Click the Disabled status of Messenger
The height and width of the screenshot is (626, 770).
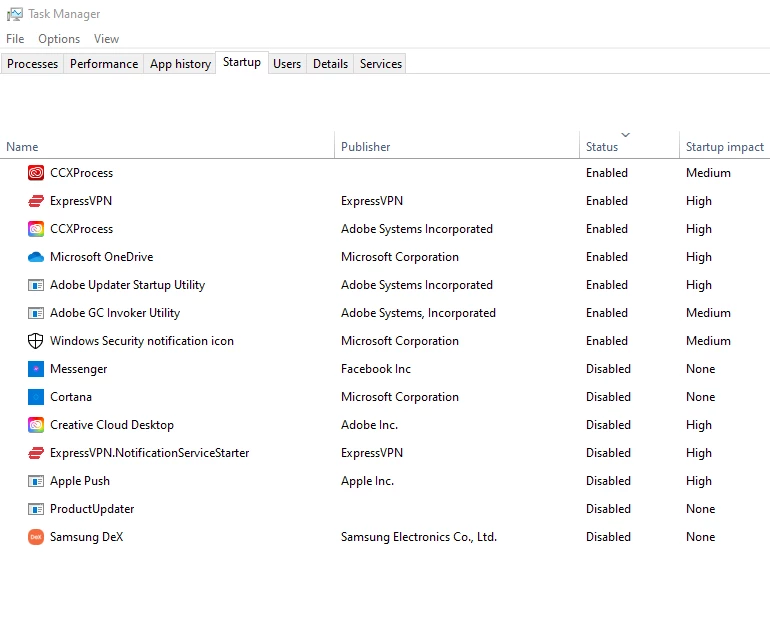pyautogui.click(x=608, y=369)
